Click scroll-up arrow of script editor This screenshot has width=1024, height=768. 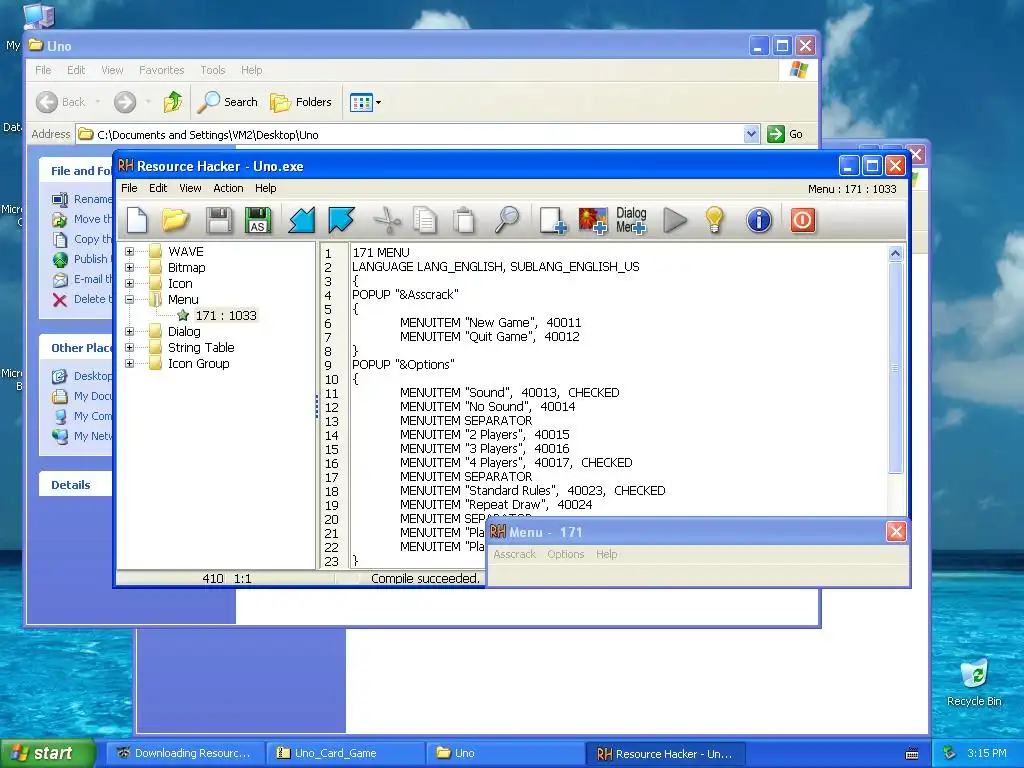coord(895,253)
